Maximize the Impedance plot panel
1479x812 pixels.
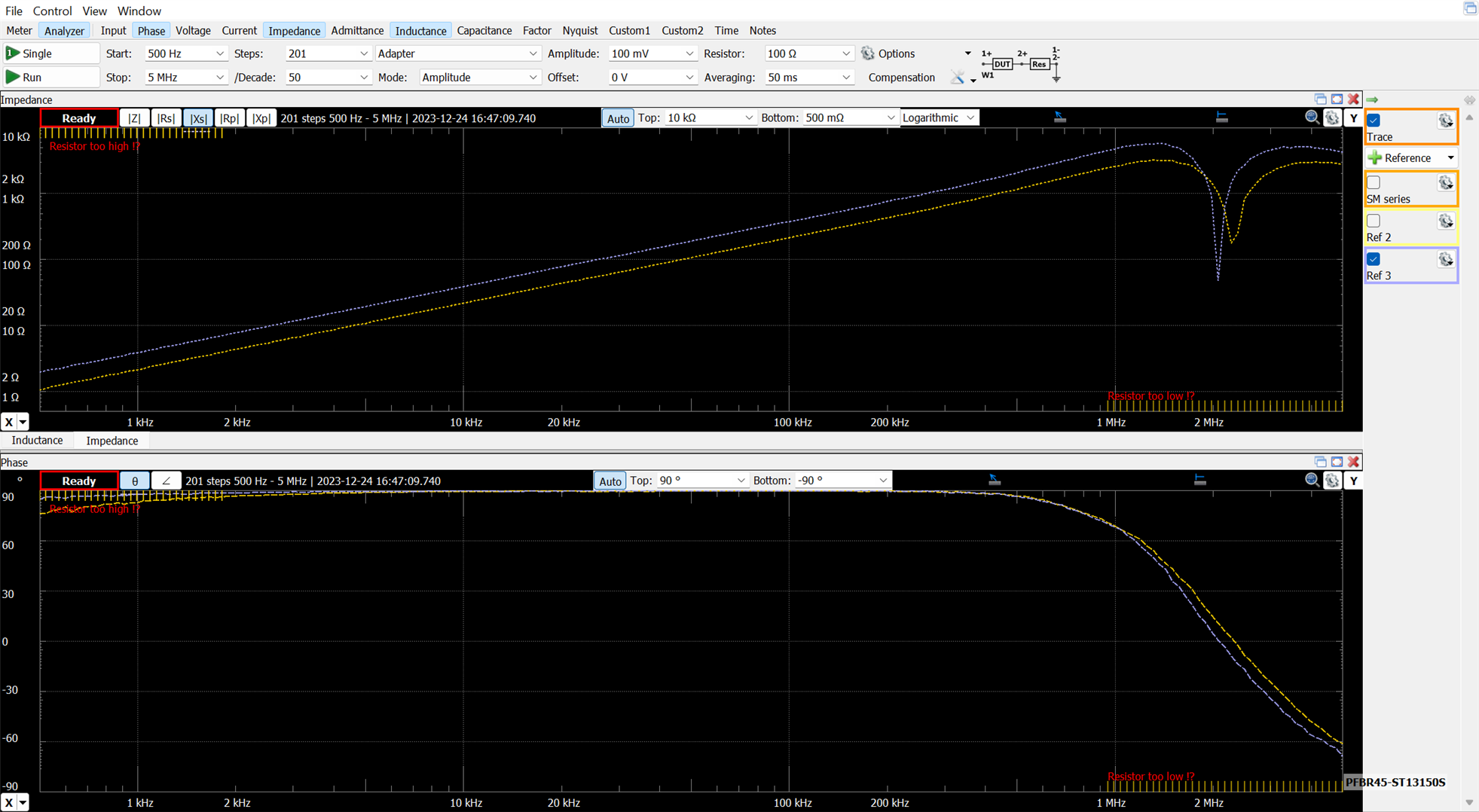[1337, 99]
